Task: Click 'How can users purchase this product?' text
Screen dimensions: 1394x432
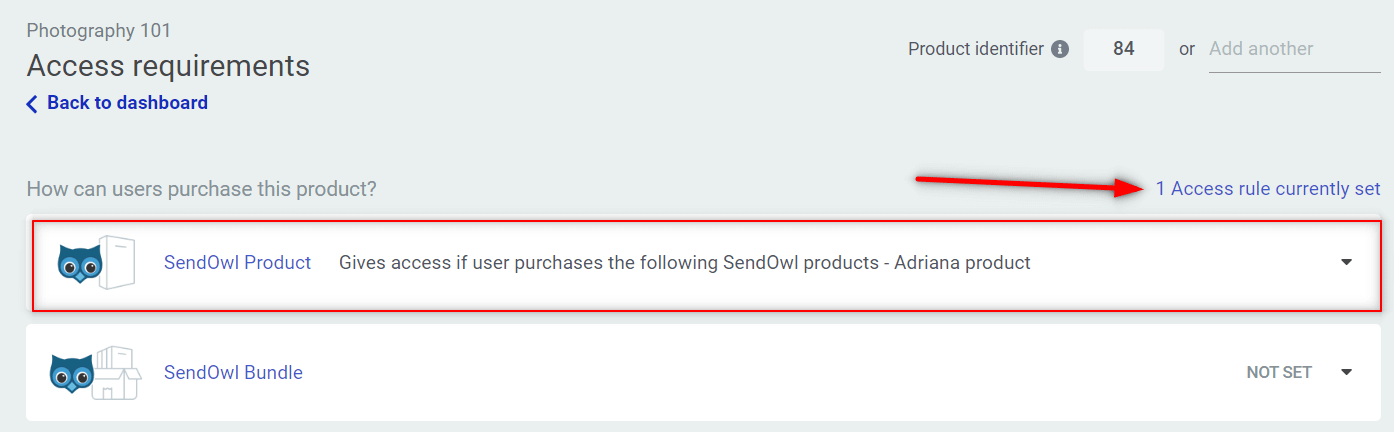Action: pos(201,189)
